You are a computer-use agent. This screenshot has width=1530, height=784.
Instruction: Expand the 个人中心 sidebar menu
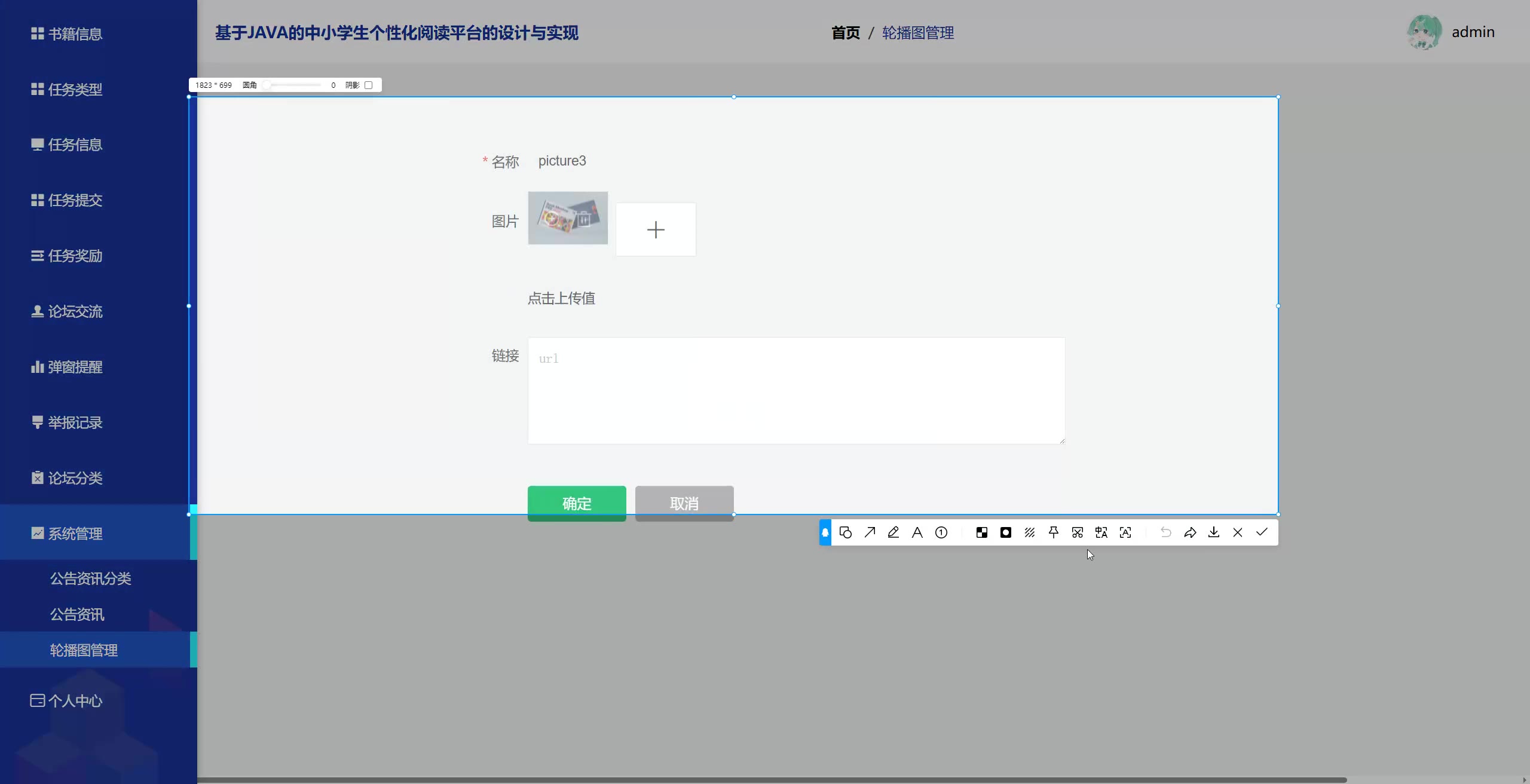coord(75,701)
